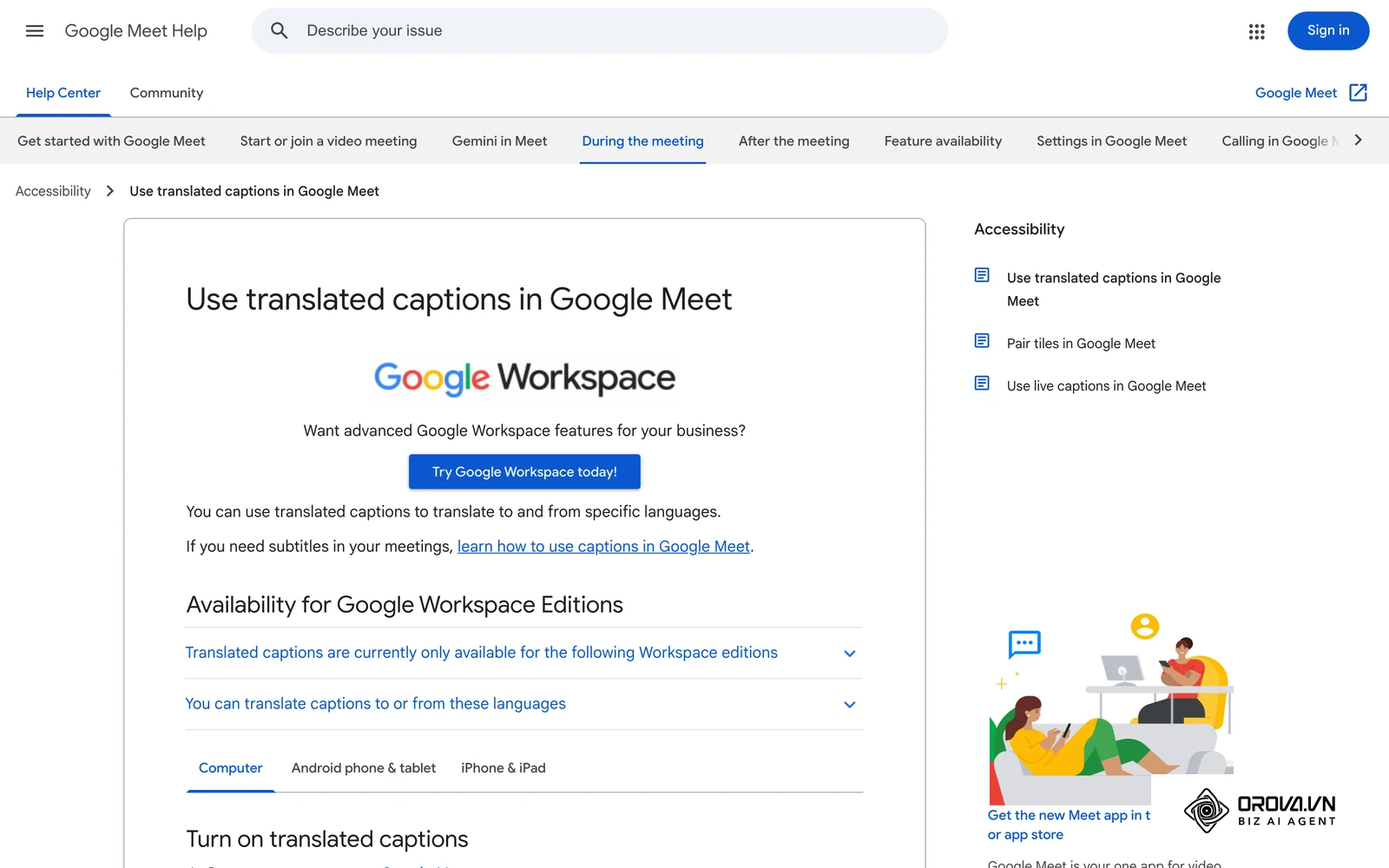Open the Google apps grid
This screenshot has width=1389, height=868.
pyautogui.click(x=1256, y=31)
